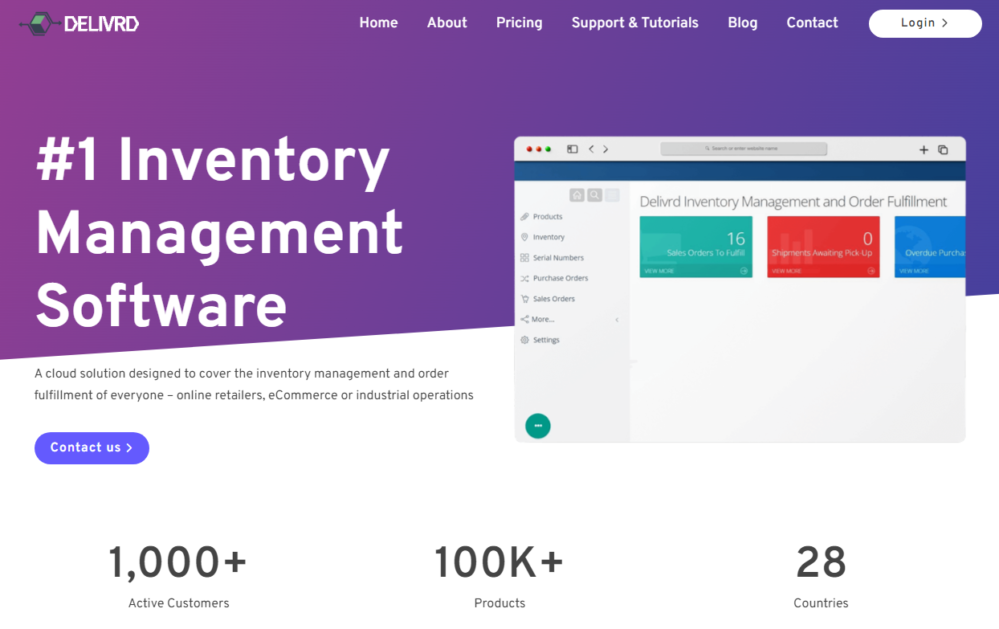This screenshot has height=629, width=999.
Task: Click the green chat bubble icon
Action: point(538,426)
